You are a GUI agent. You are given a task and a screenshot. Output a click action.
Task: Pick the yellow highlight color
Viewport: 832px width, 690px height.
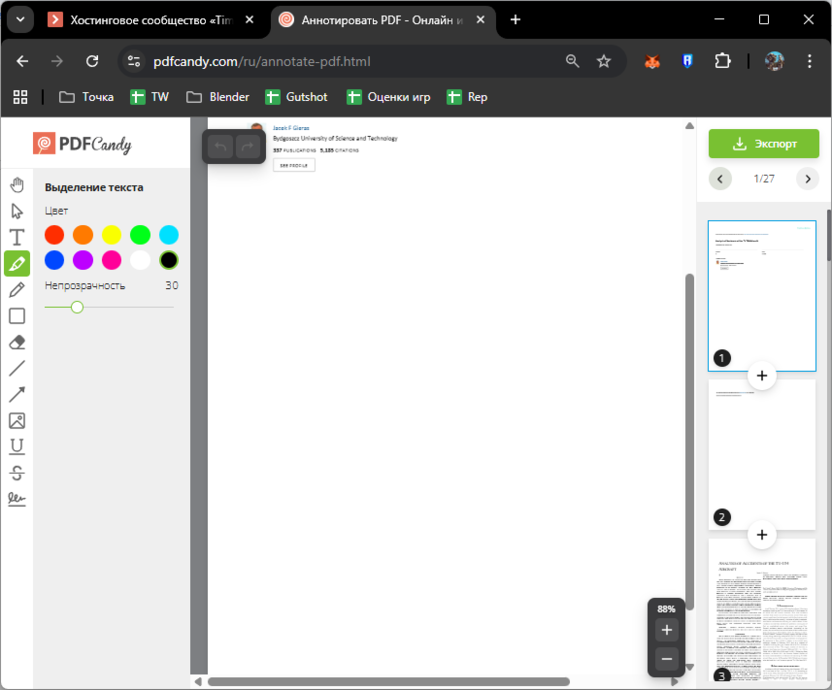click(x=111, y=235)
